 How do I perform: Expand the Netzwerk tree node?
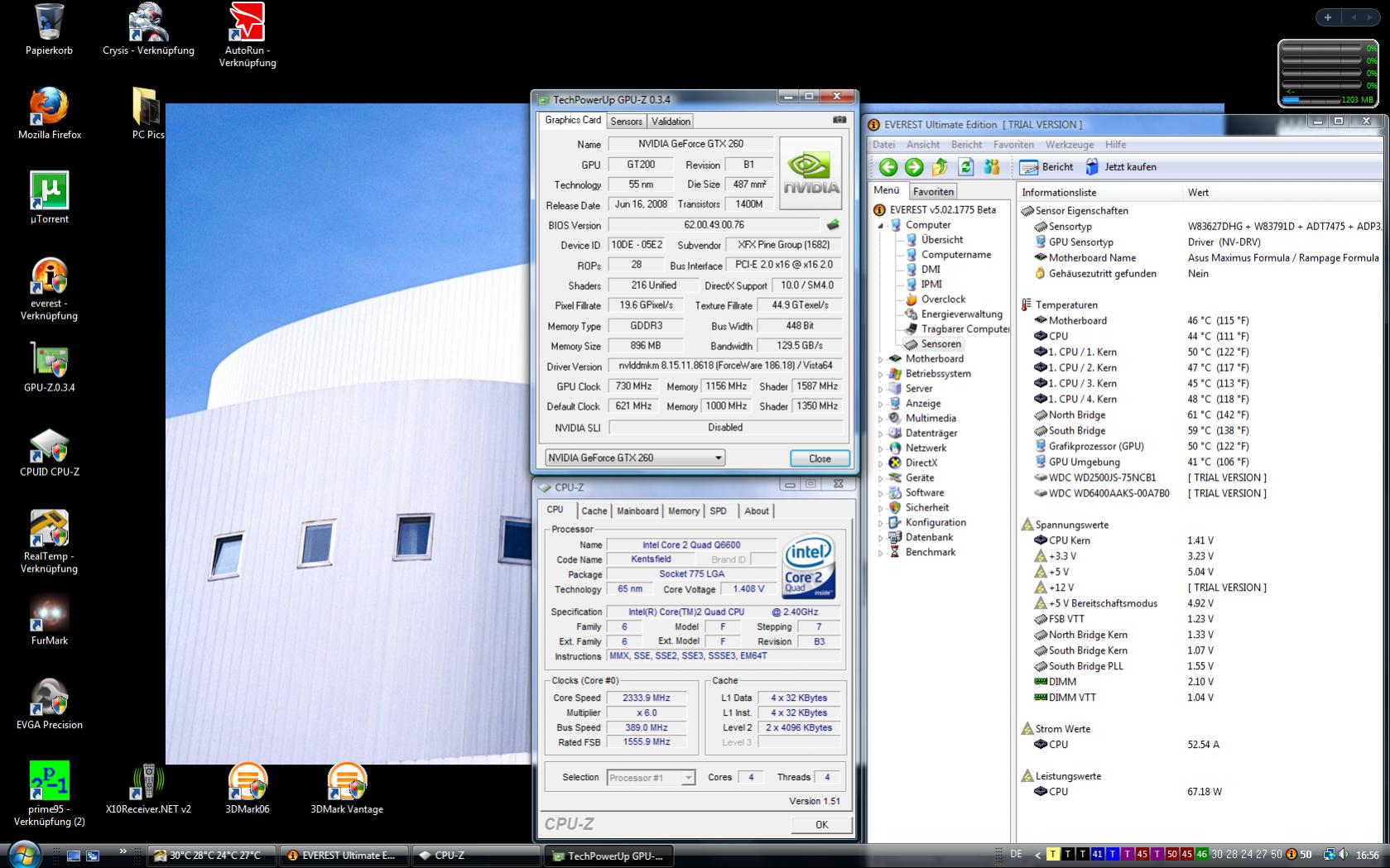pos(881,448)
